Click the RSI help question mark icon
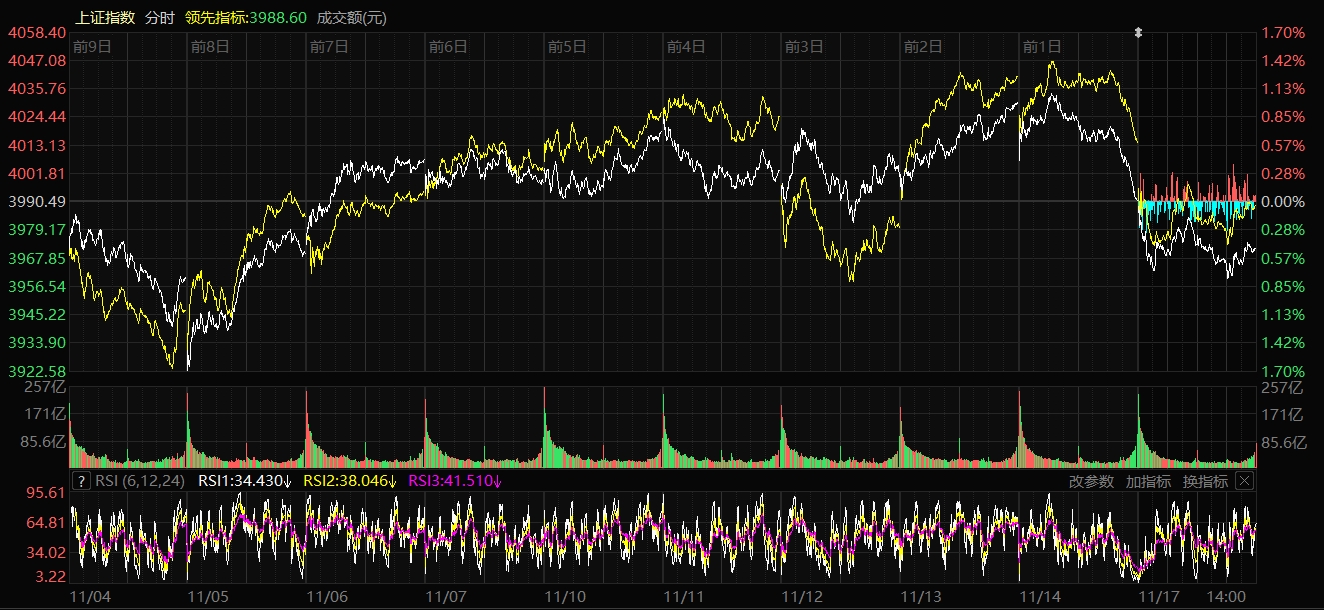1324x610 pixels. [x=82, y=481]
